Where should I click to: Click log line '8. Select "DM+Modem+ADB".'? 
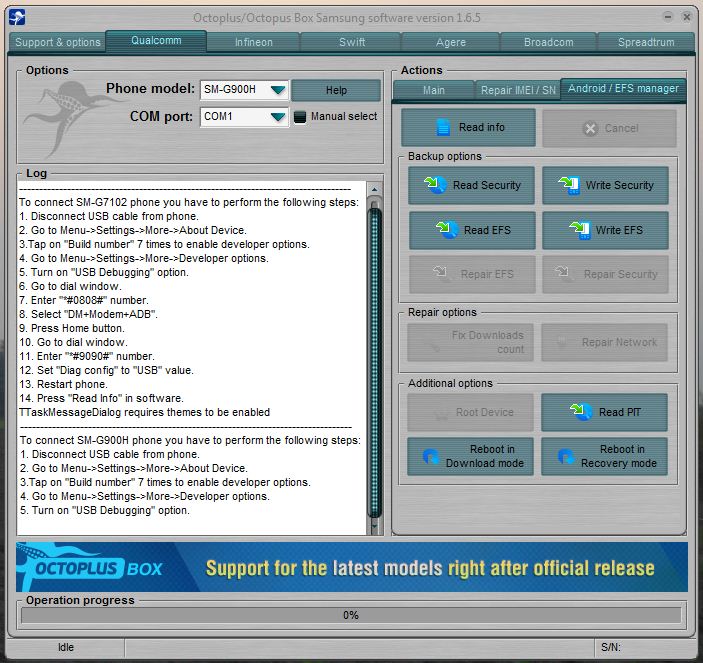[x=88, y=314]
